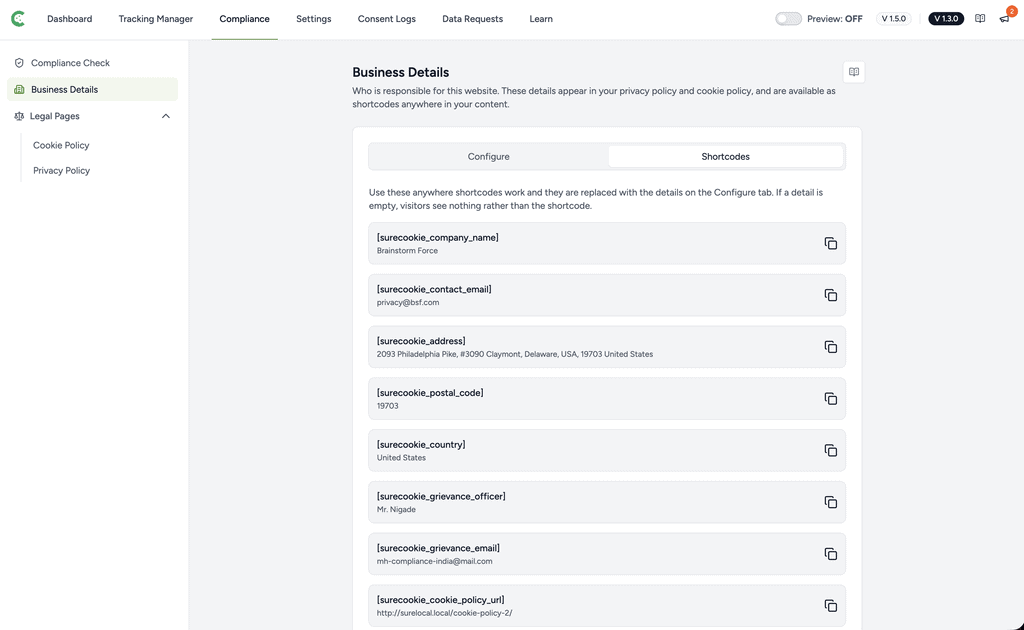This screenshot has width=1024, height=630.
Task: Click the Business Details building icon
Action: tap(19, 89)
